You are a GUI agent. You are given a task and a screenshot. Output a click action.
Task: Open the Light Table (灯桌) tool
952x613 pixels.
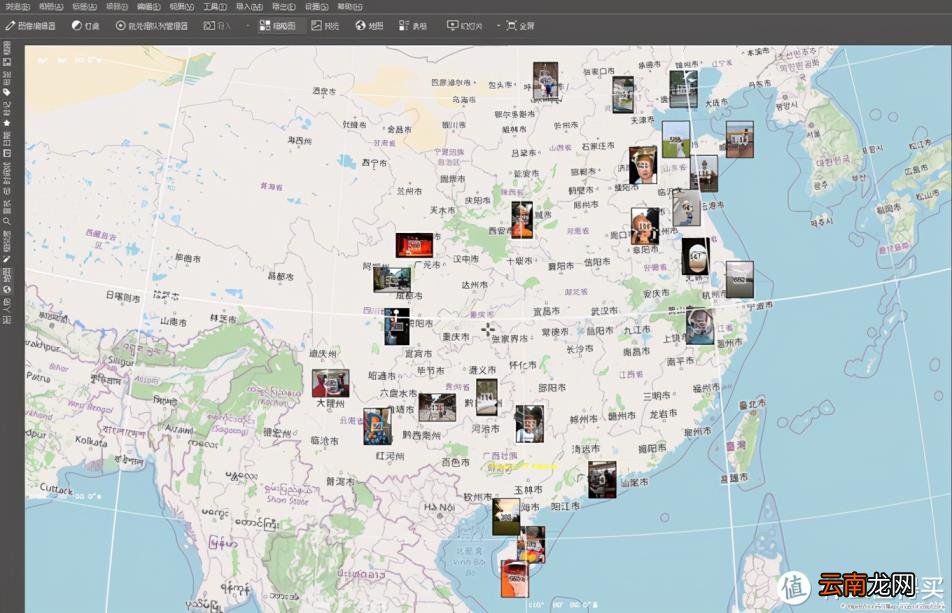(86, 26)
